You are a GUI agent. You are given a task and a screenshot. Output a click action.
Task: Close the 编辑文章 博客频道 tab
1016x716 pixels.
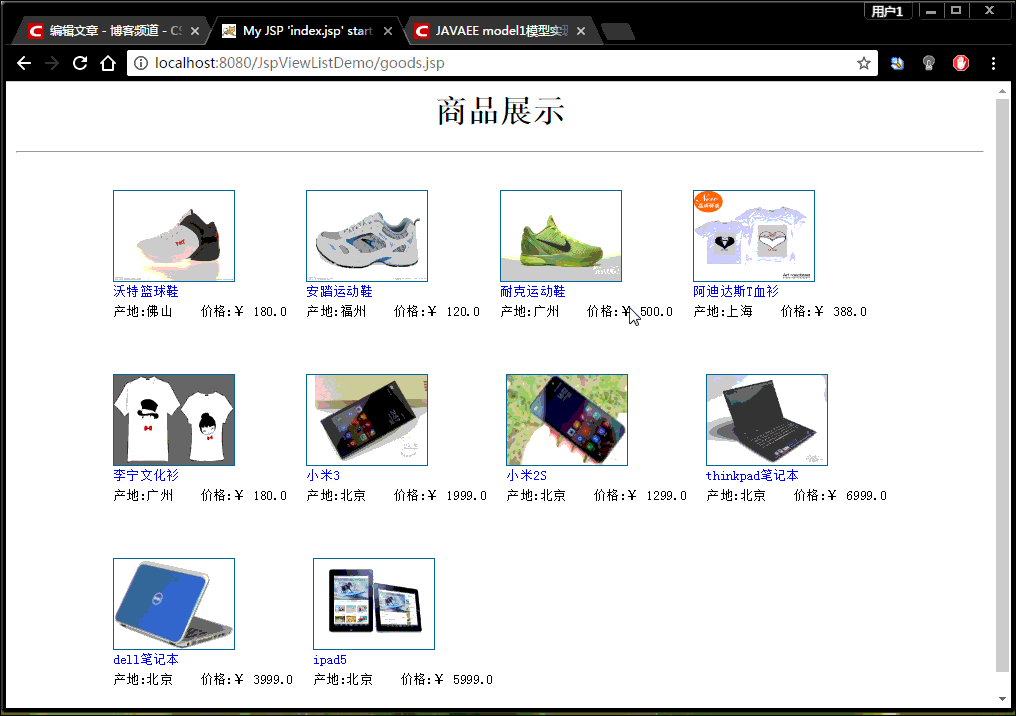pyautogui.click(x=195, y=31)
